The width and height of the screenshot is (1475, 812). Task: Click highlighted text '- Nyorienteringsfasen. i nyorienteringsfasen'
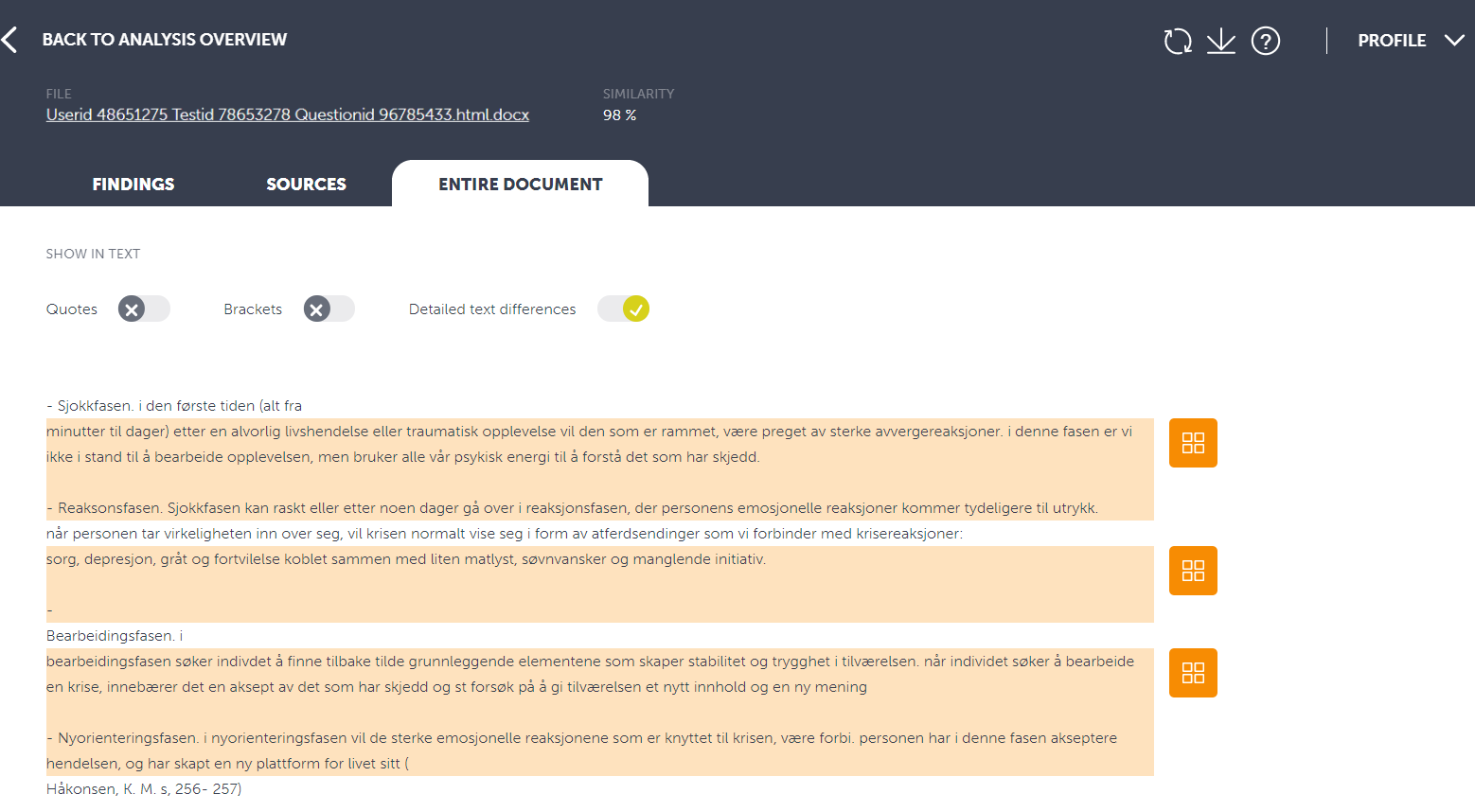(581, 738)
